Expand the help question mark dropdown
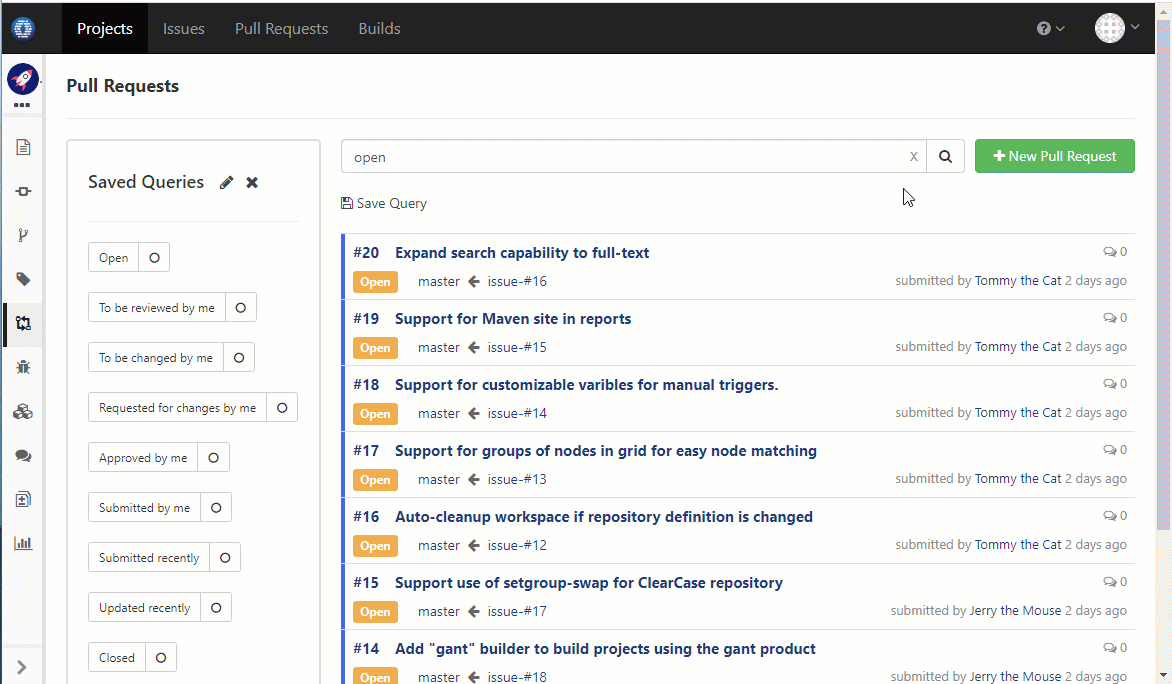 [x=1050, y=28]
